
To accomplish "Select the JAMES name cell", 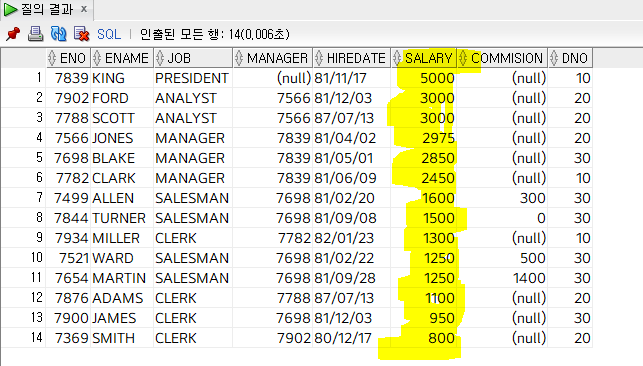I will point(122,318).
